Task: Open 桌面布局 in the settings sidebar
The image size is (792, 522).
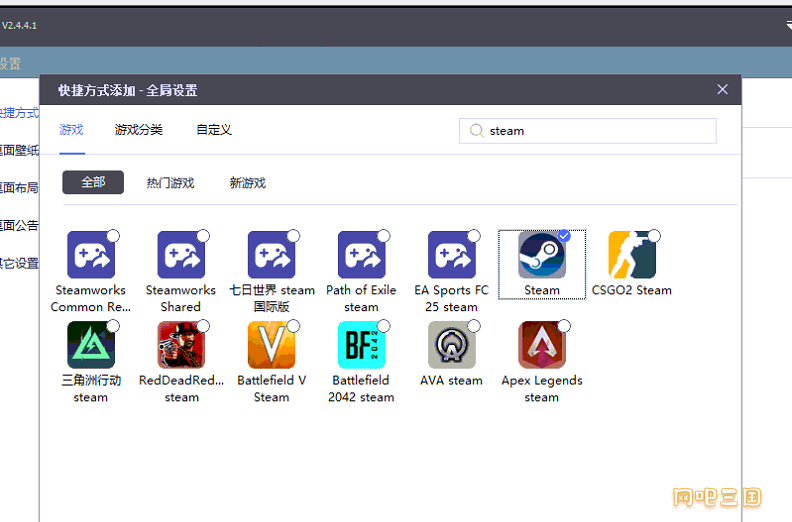Action: tap(19, 187)
